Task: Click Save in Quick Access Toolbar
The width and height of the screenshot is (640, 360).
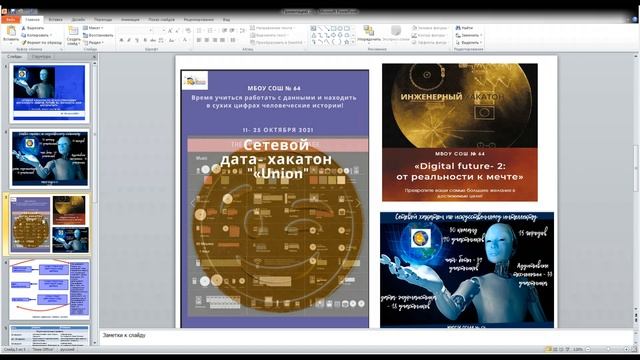Action: (12, 11)
